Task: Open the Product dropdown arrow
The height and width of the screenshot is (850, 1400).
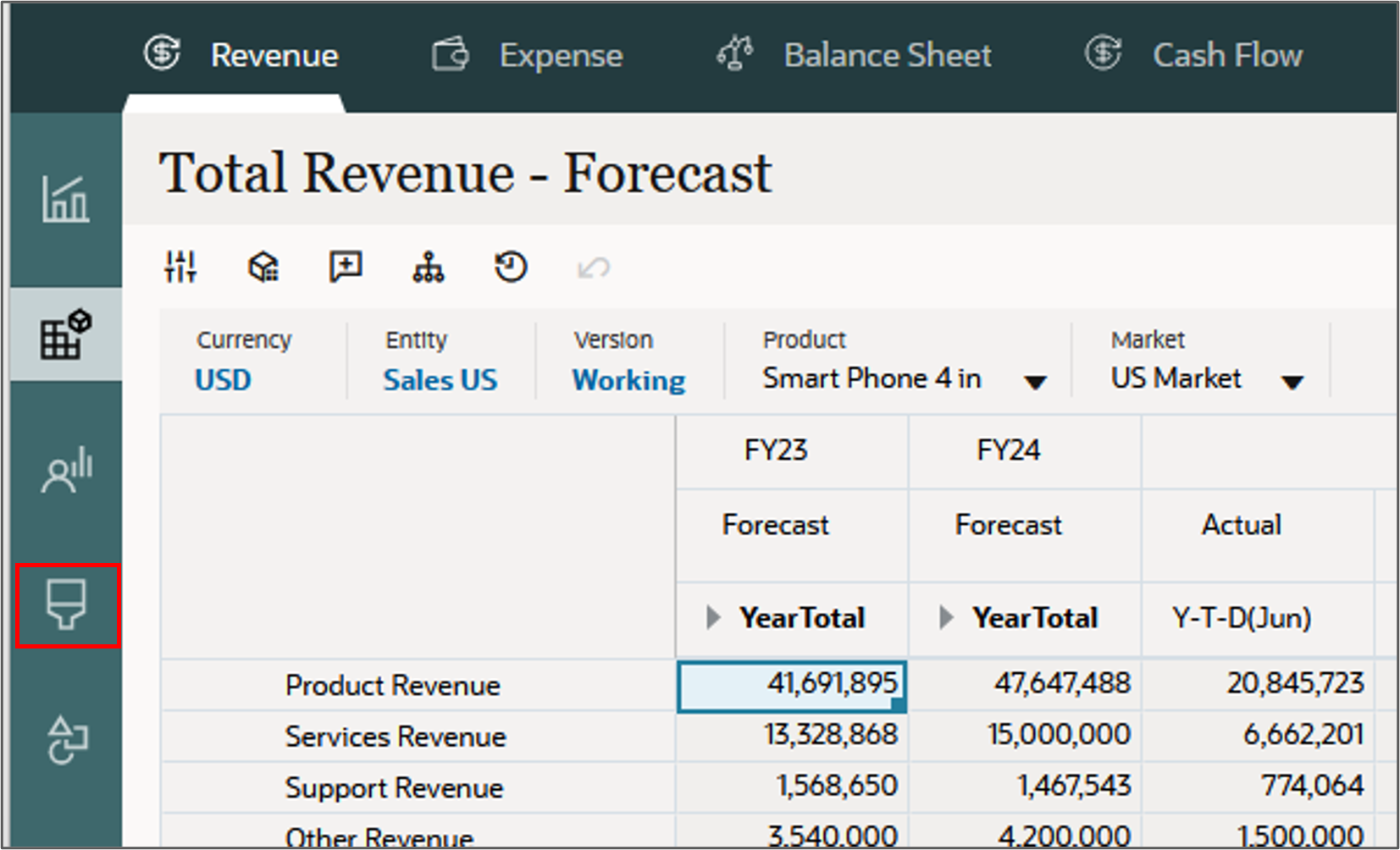Action: pos(1034,383)
